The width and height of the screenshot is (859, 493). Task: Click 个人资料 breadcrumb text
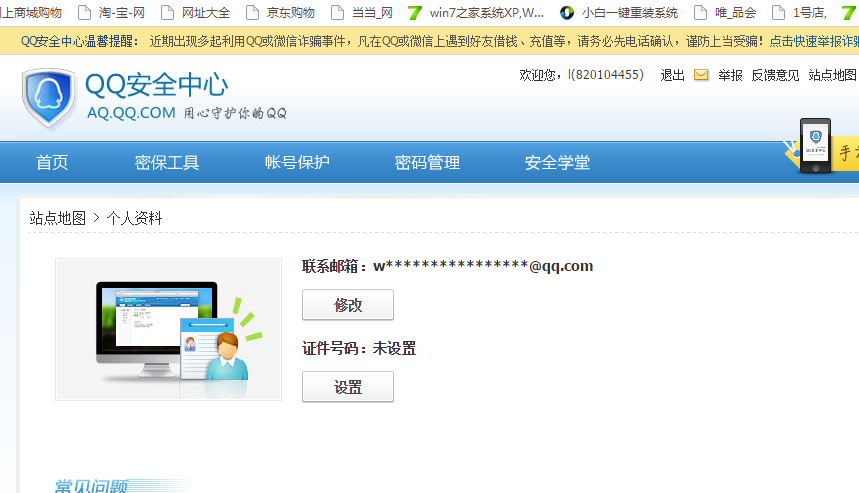pos(134,218)
